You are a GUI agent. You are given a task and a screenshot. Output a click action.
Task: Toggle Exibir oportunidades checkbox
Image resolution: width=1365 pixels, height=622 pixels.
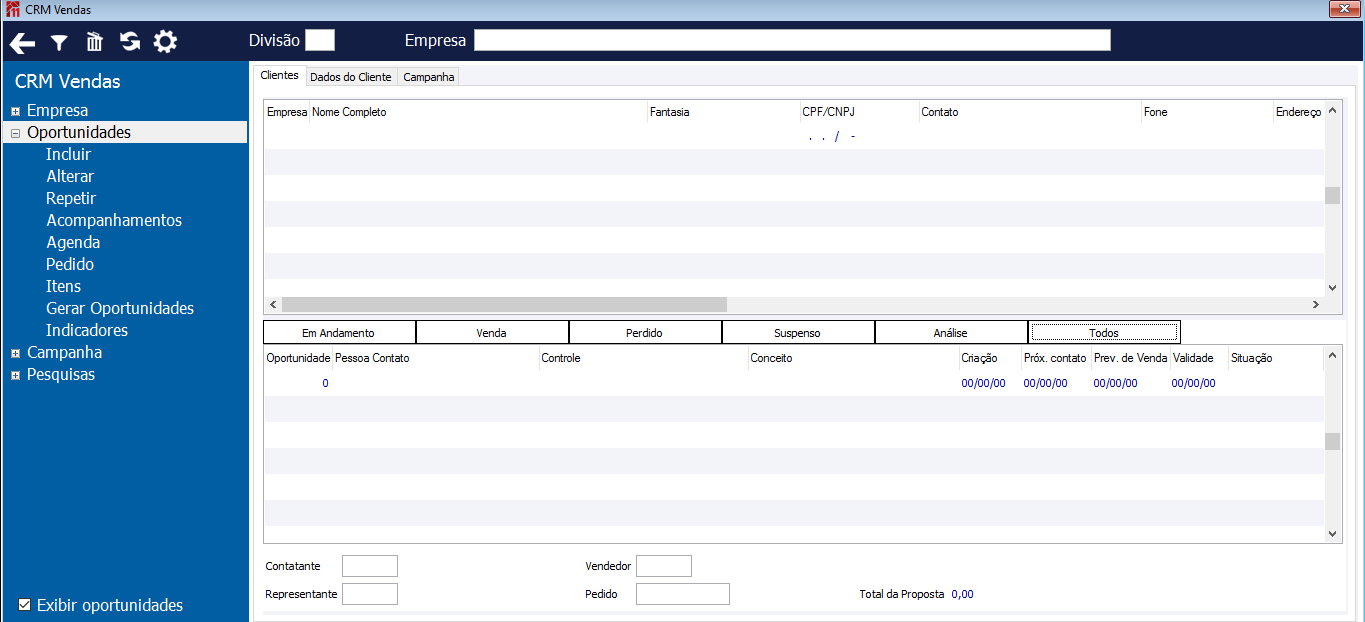pyautogui.click(x=25, y=605)
